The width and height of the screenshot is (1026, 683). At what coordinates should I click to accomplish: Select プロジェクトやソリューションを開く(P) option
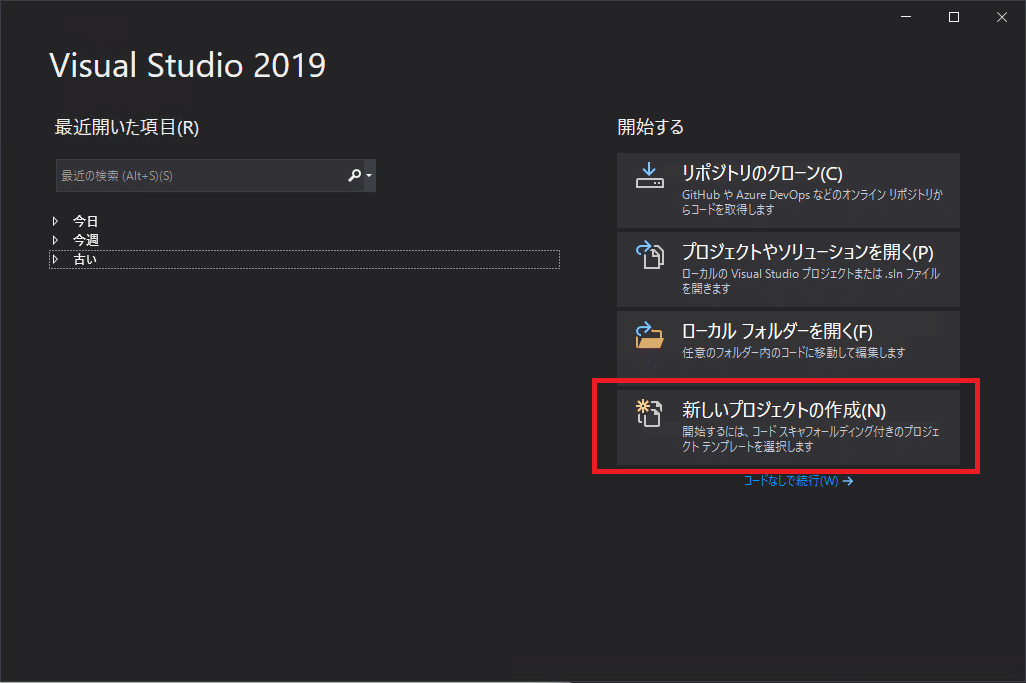point(788,269)
